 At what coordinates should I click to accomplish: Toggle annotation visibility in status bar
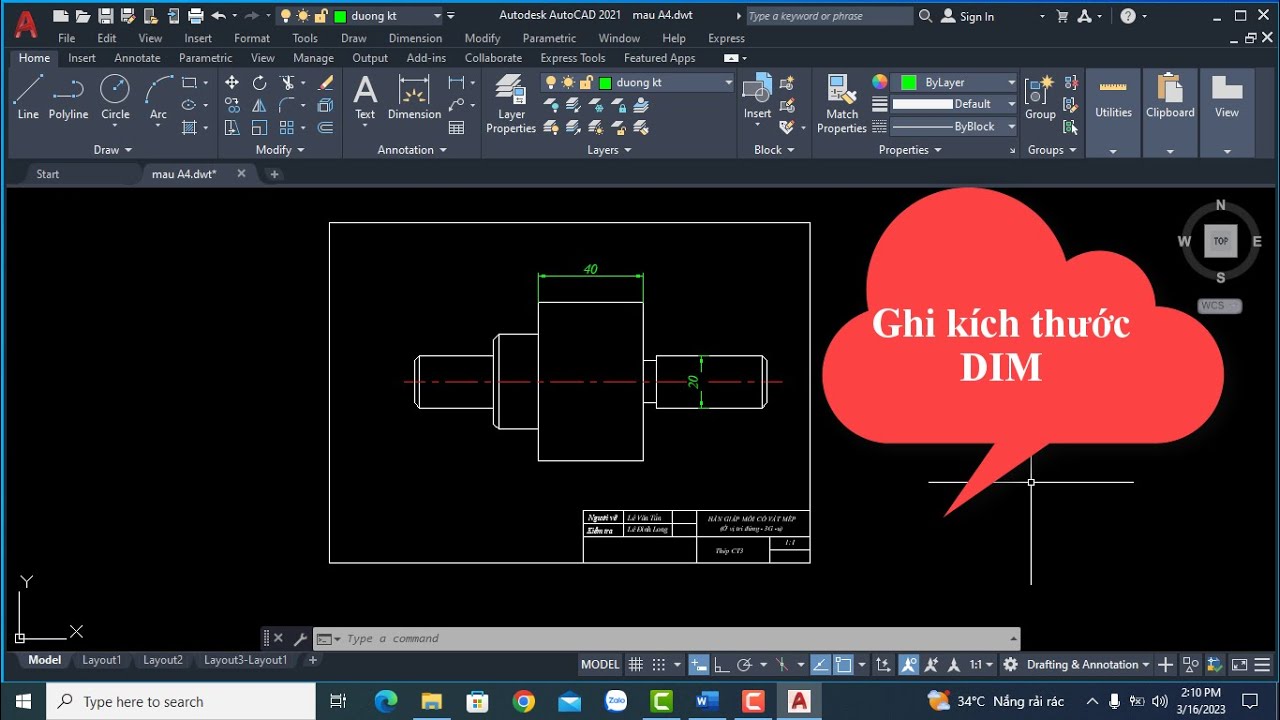click(x=909, y=664)
